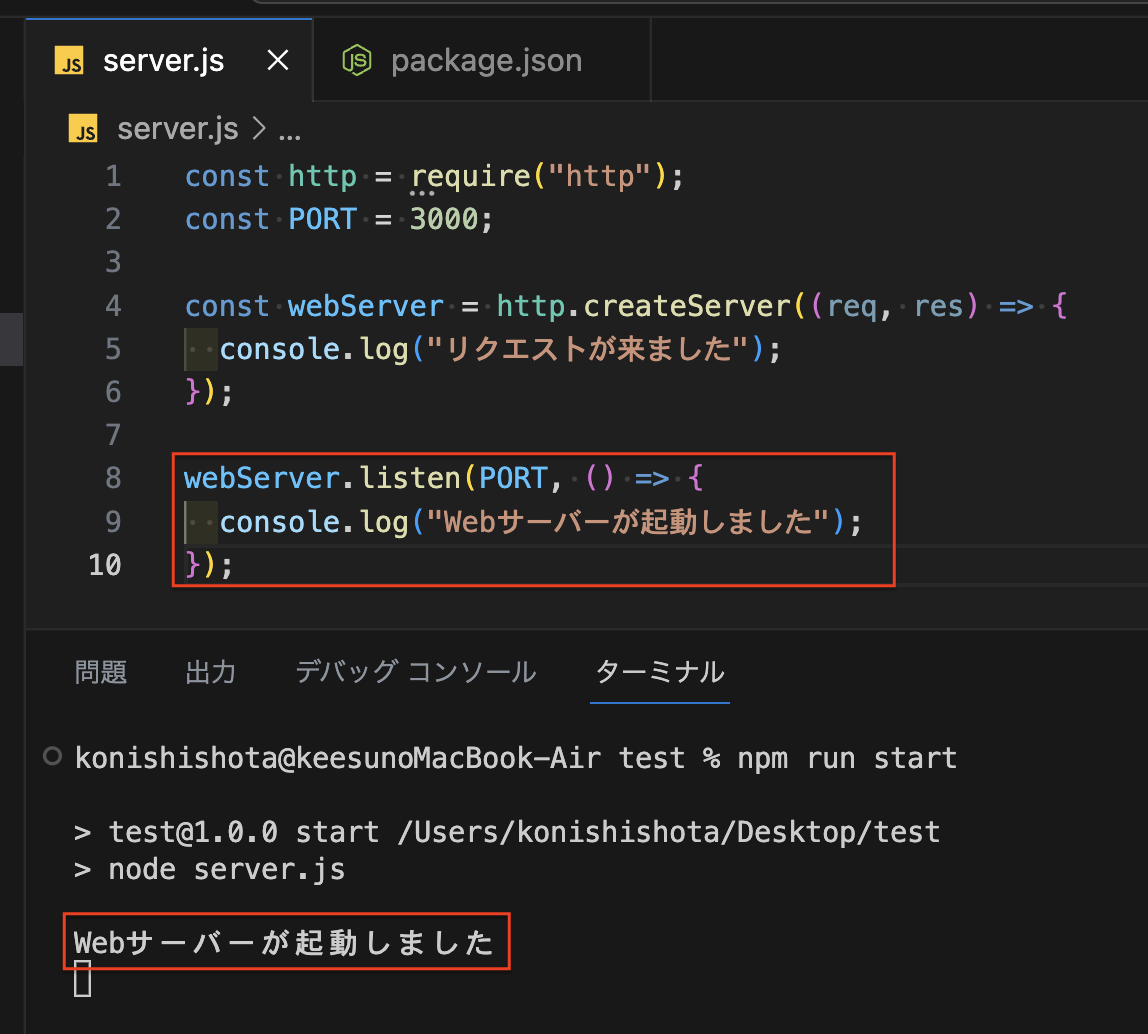Click the close icon on the server.js tab
The width and height of the screenshot is (1148, 1034).
277,60
